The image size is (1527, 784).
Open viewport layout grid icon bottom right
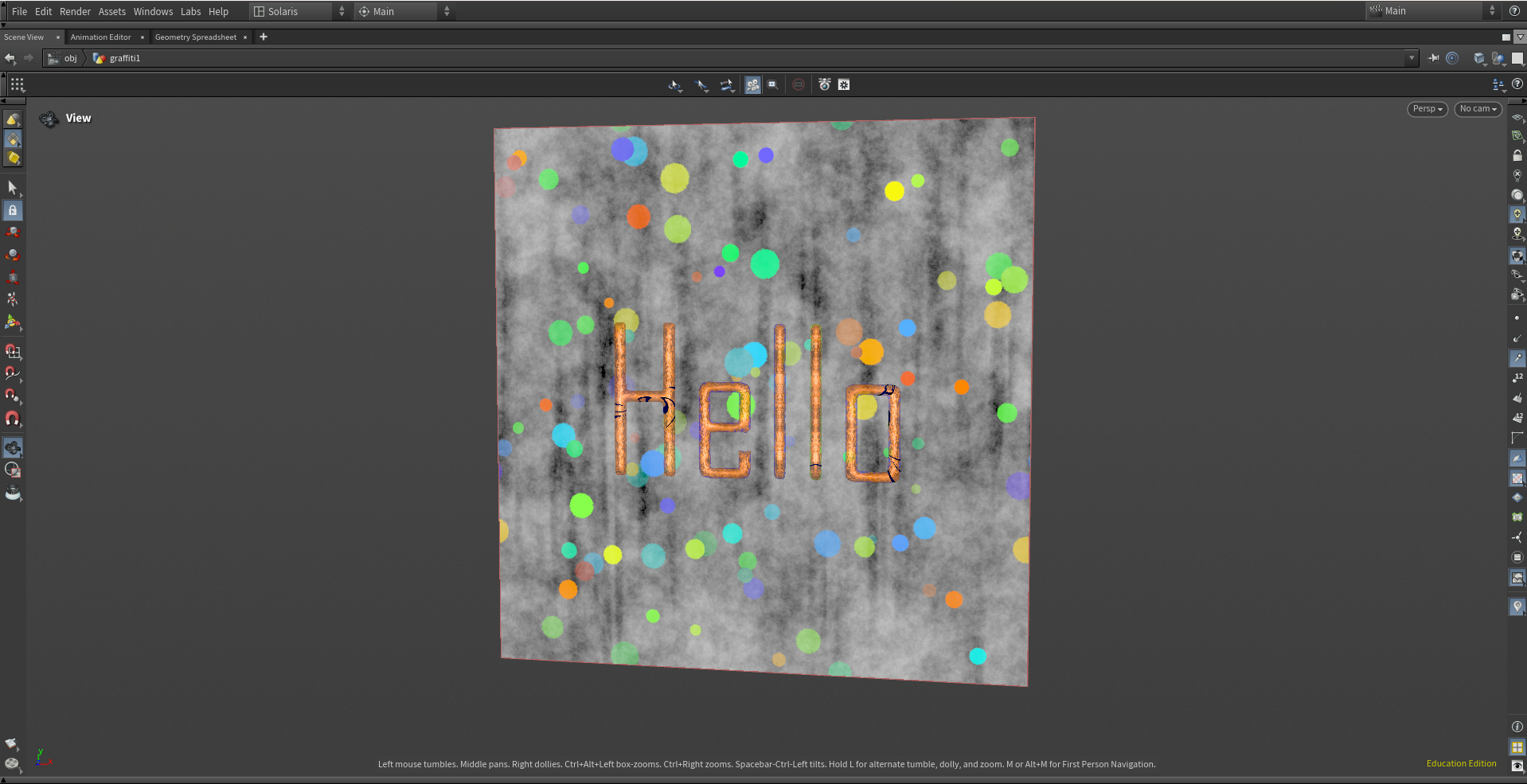click(x=1517, y=747)
